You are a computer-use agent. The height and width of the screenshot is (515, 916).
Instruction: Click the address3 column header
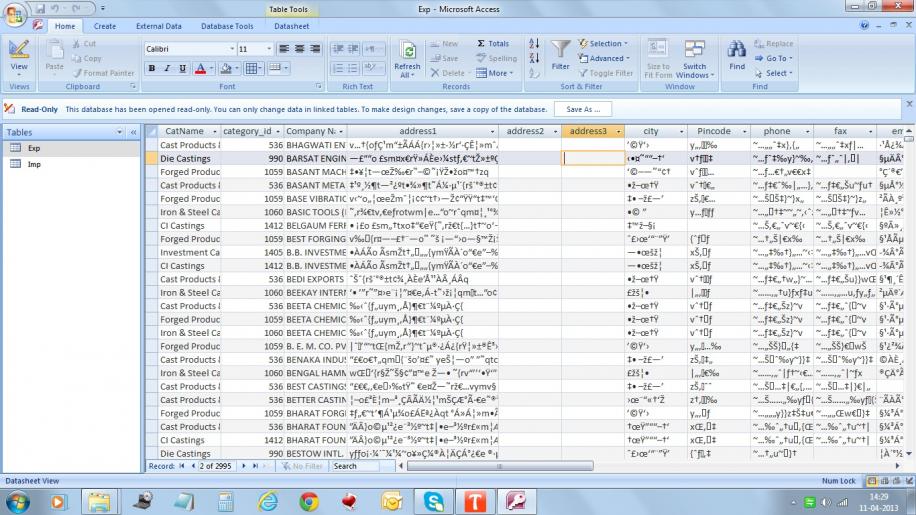click(x=588, y=131)
